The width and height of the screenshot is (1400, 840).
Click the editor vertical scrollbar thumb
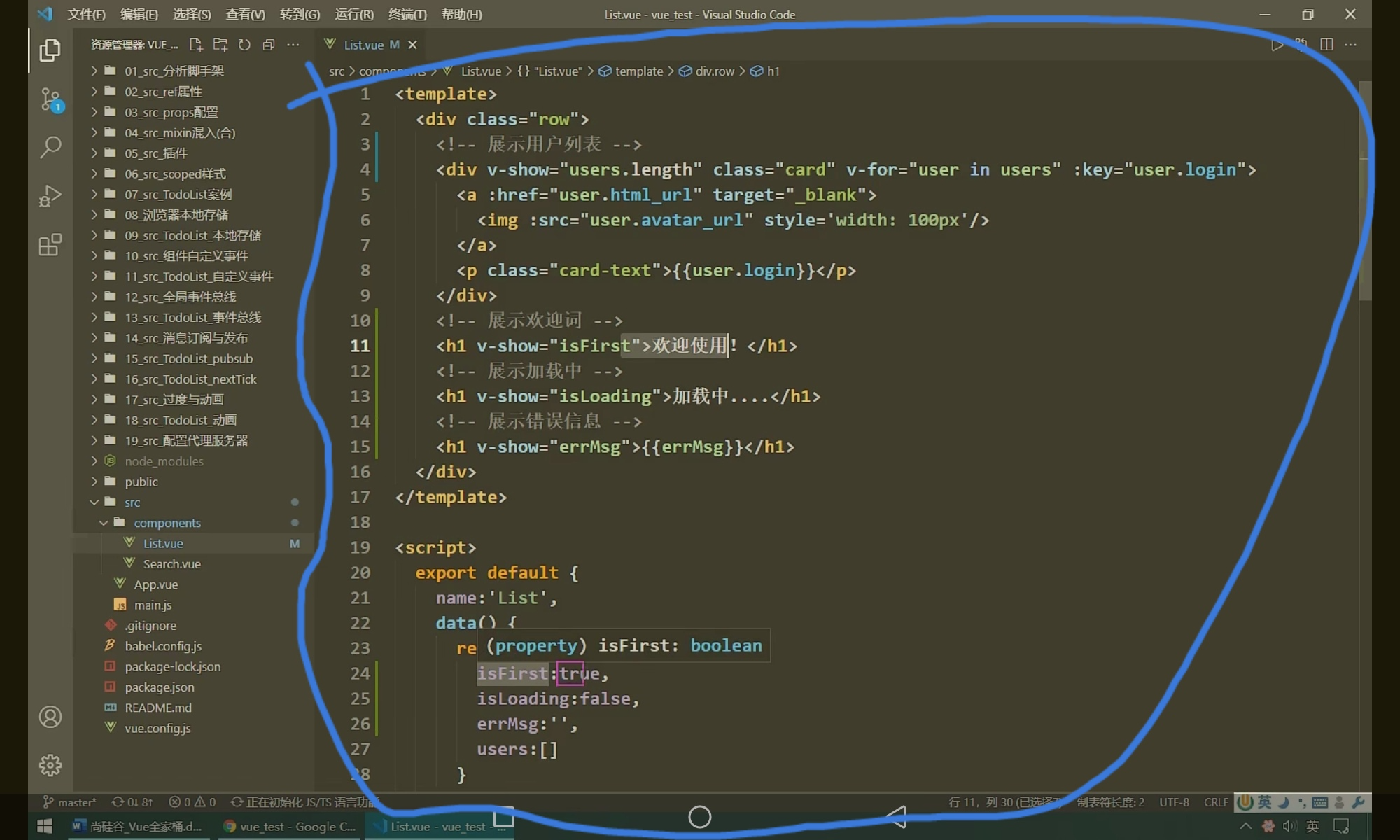click(1364, 189)
